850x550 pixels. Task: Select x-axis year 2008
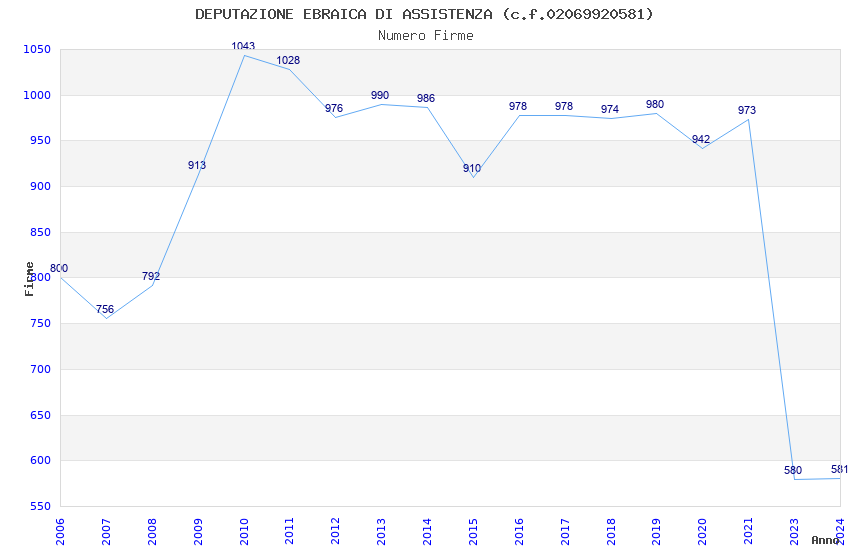(152, 532)
